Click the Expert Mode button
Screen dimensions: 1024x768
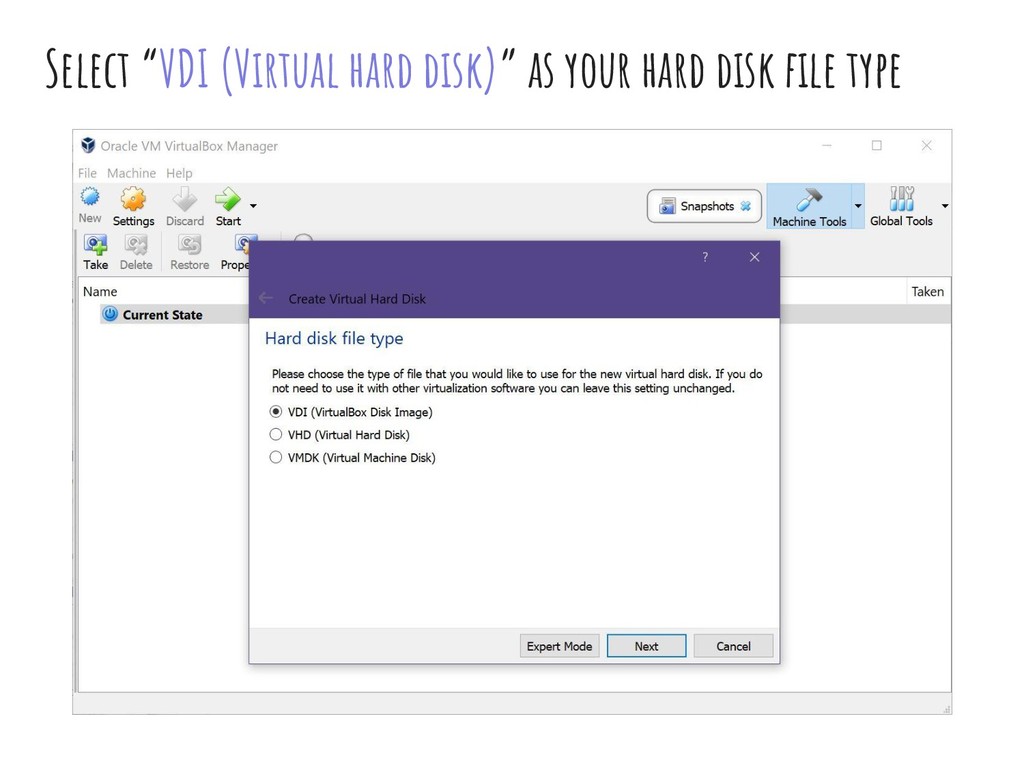pyautogui.click(x=559, y=646)
